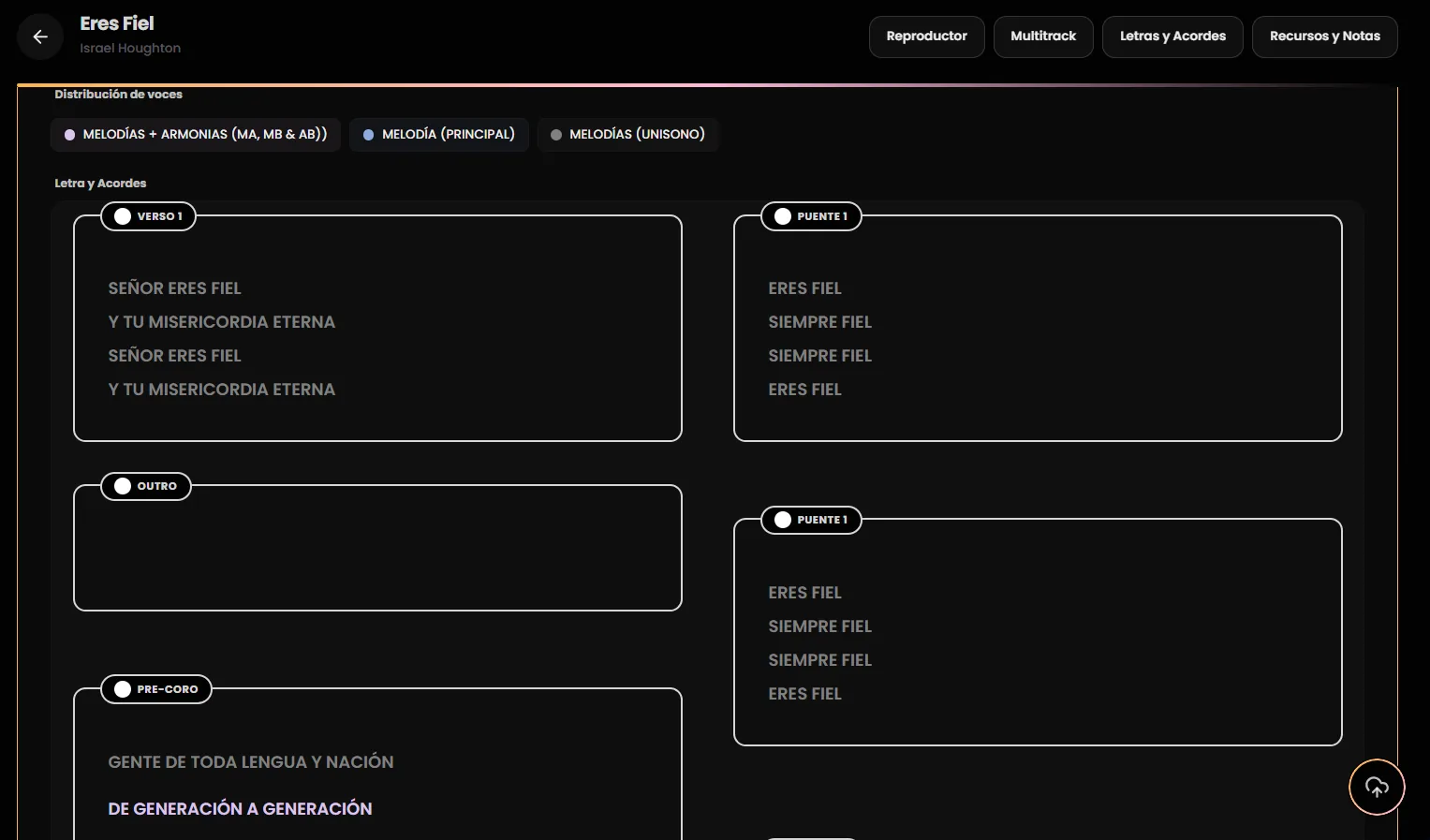Image resolution: width=1430 pixels, height=840 pixels.
Task: Toggle the circle on the lower Puente 1
Action: pyautogui.click(x=783, y=520)
